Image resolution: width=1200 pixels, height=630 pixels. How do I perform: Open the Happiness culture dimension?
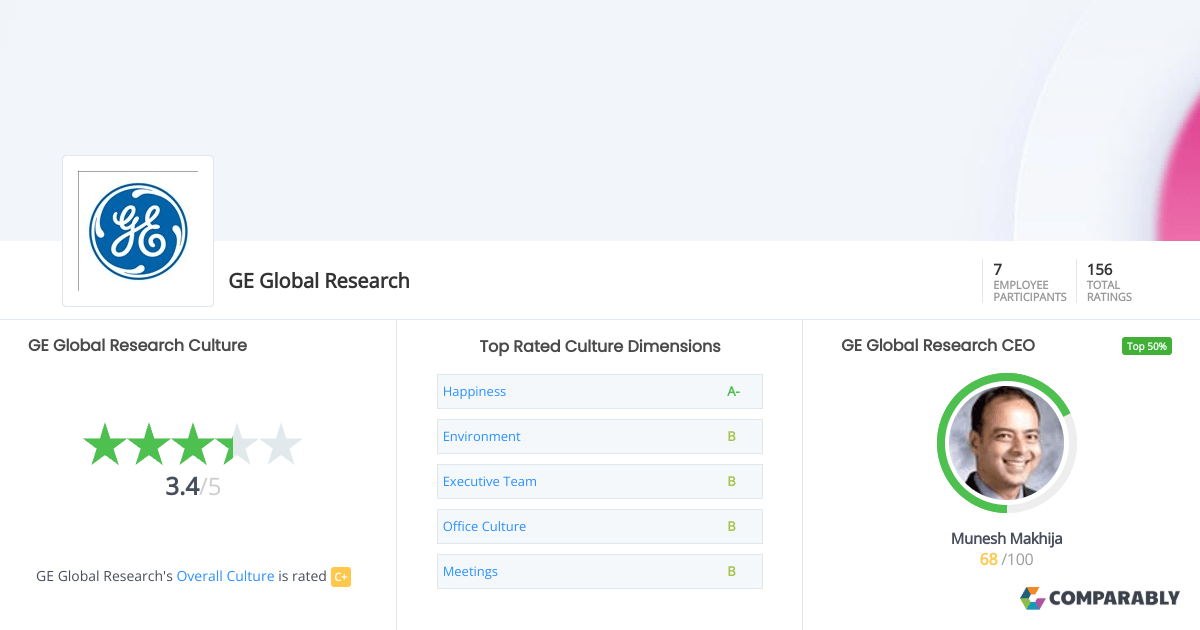[600, 392]
